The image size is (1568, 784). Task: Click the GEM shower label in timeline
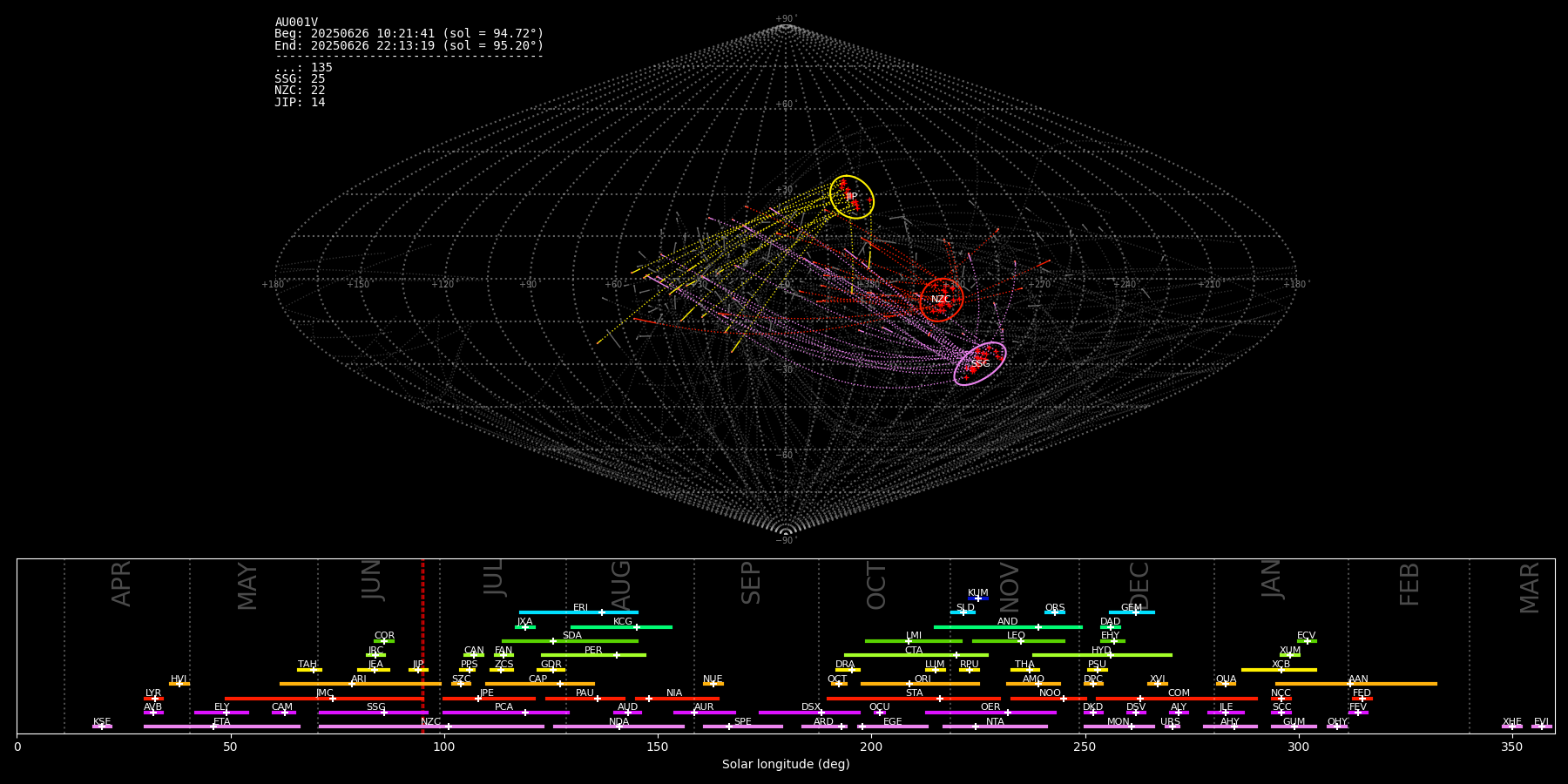1132,608
